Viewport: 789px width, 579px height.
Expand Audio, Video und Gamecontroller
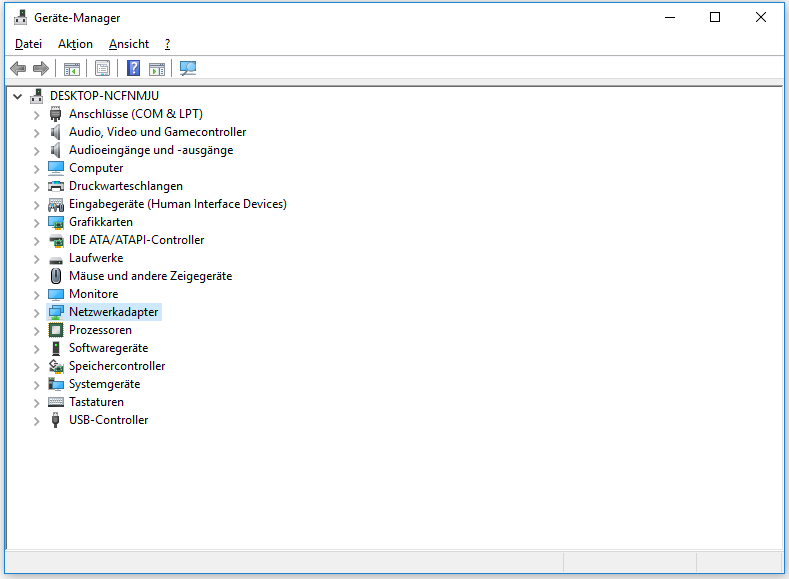point(36,133)
